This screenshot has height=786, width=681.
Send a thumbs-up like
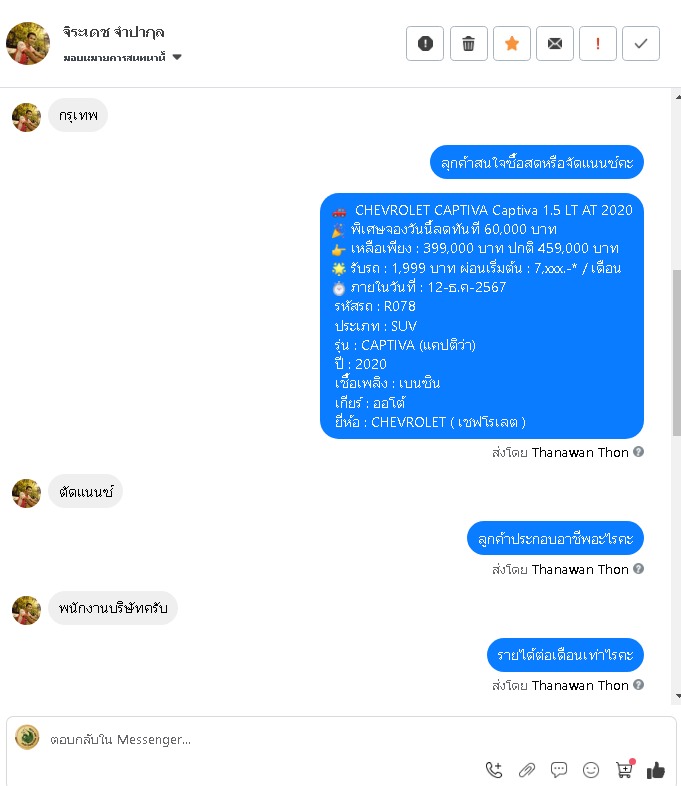(x=655, y=769)
